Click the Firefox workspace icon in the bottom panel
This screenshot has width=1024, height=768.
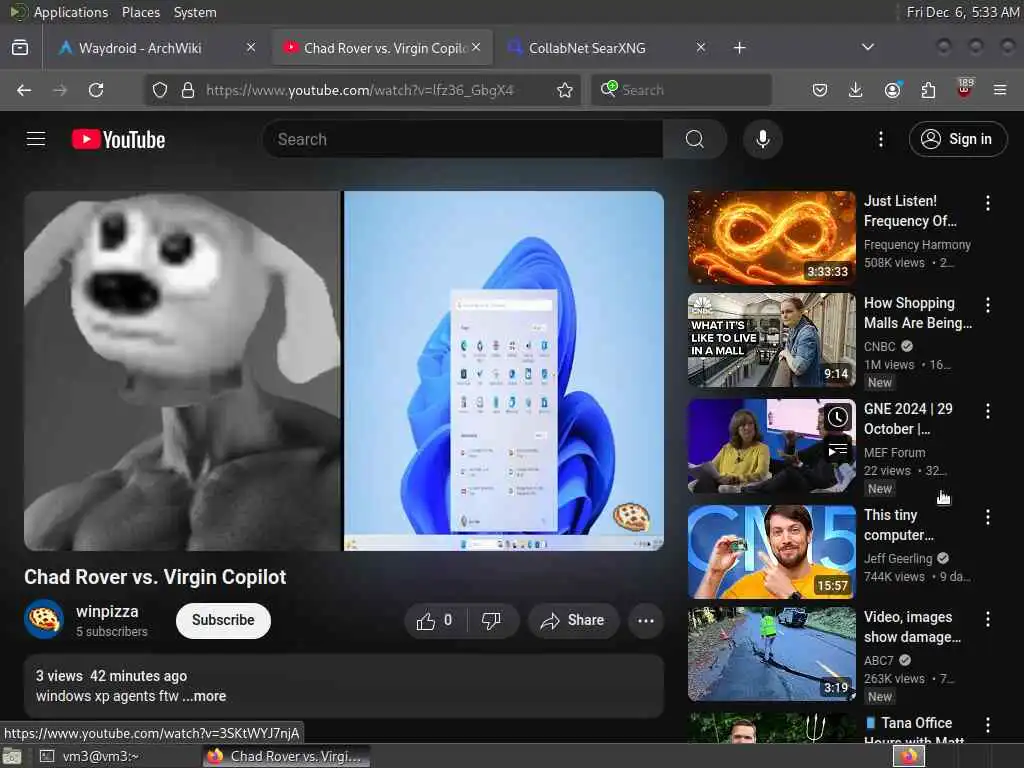click(909, 756)
